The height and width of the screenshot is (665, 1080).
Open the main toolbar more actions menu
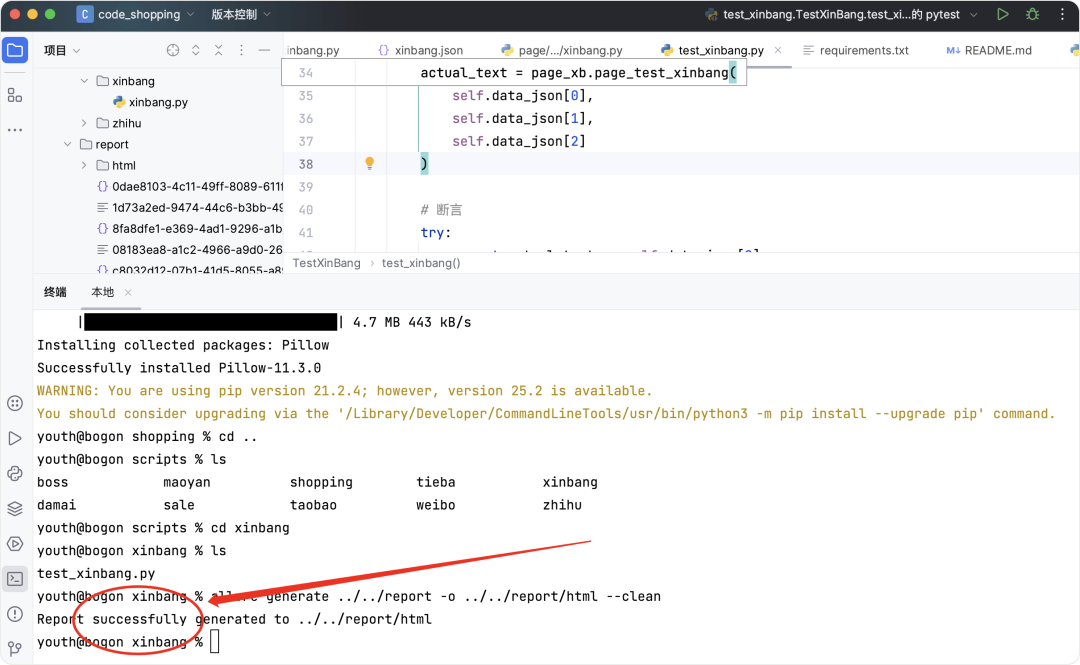(x=1062, y=14)
